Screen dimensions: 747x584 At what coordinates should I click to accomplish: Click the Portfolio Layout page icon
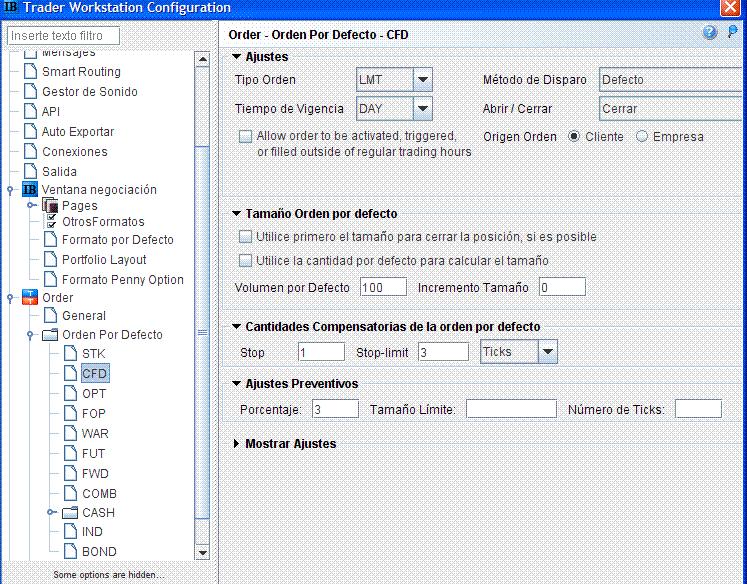pyautogui.click(x=50, y=260)
